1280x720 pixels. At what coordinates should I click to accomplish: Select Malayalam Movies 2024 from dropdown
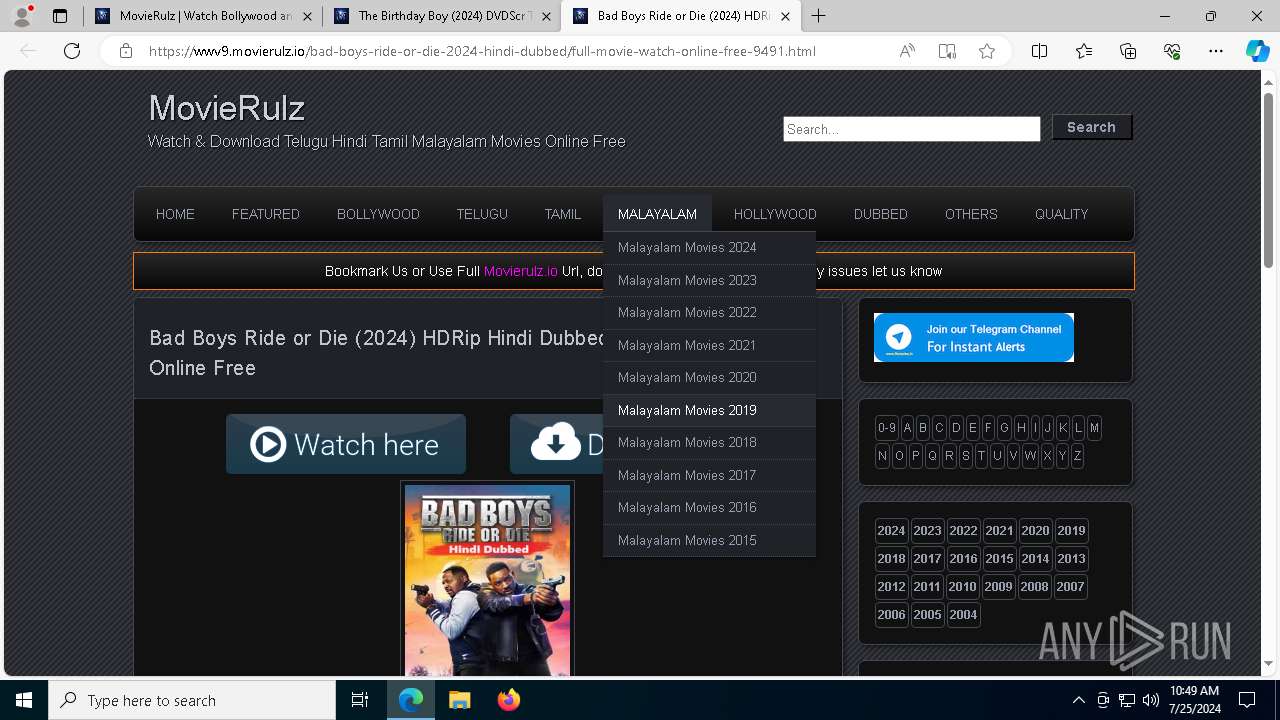click(x=709, y=248)
